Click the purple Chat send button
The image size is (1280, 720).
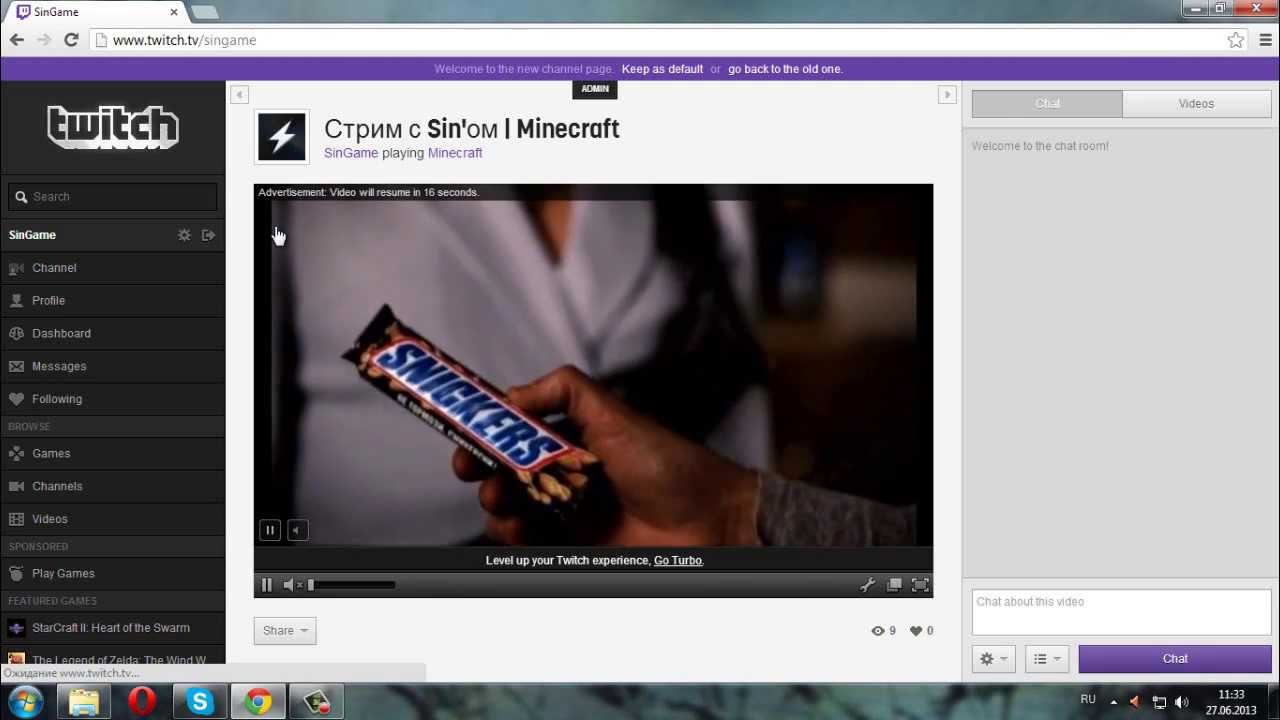[x=1175, y=659]
